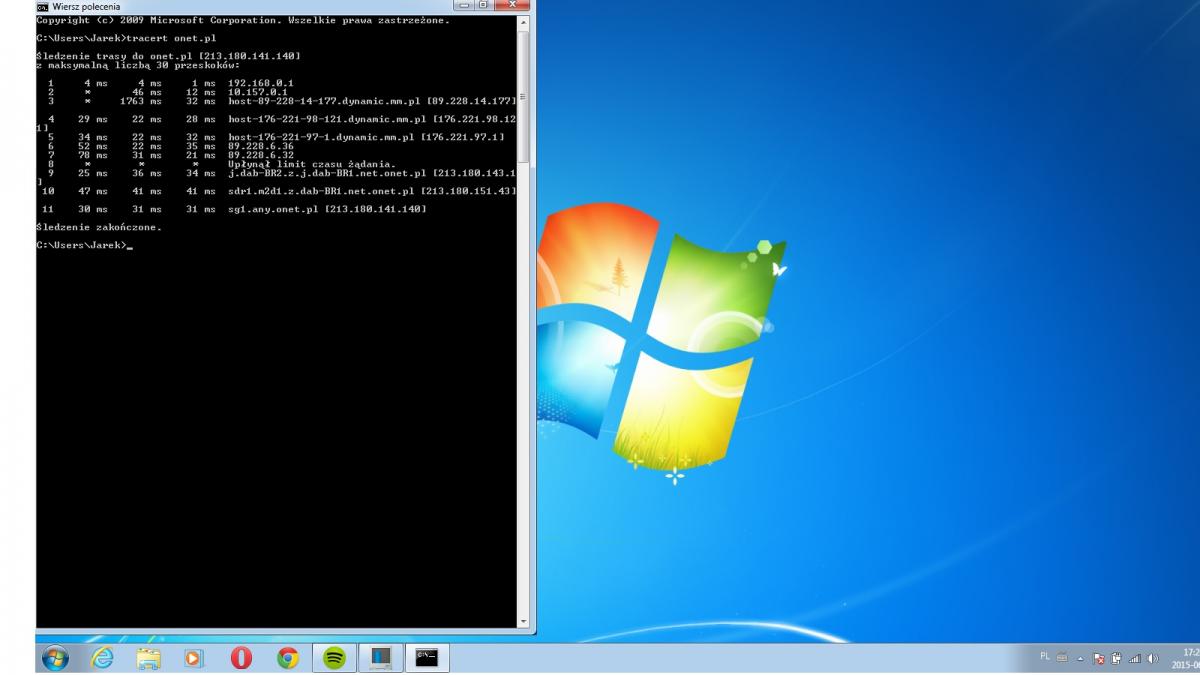Launch the Opera browser from taskbar
Image resolution: width=1200 pixels, height=675 pixels.
241,658
